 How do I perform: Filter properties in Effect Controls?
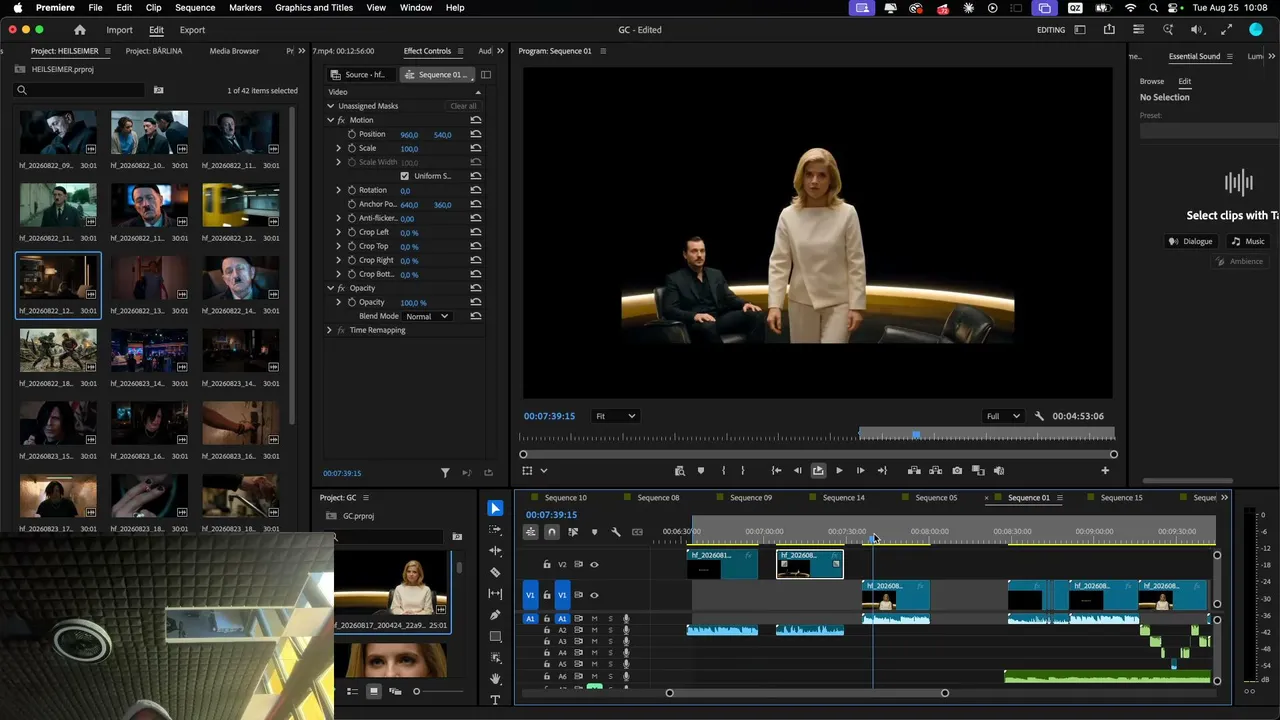tap(446, 473)
